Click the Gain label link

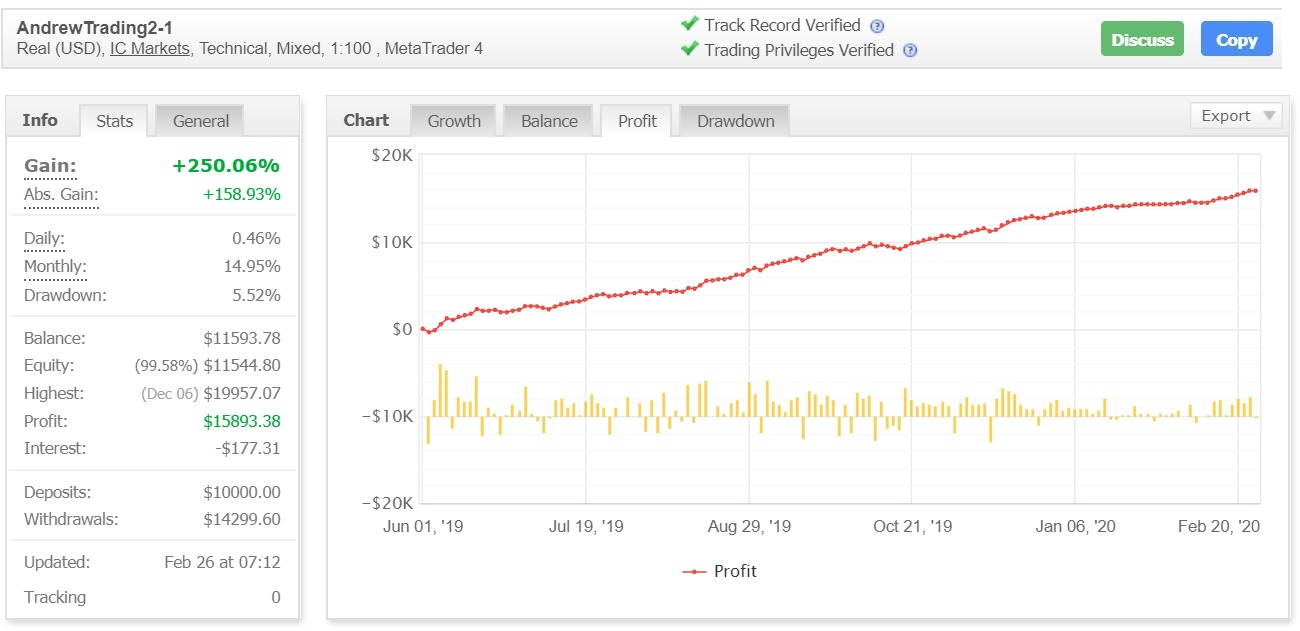[x=50, y=166]
